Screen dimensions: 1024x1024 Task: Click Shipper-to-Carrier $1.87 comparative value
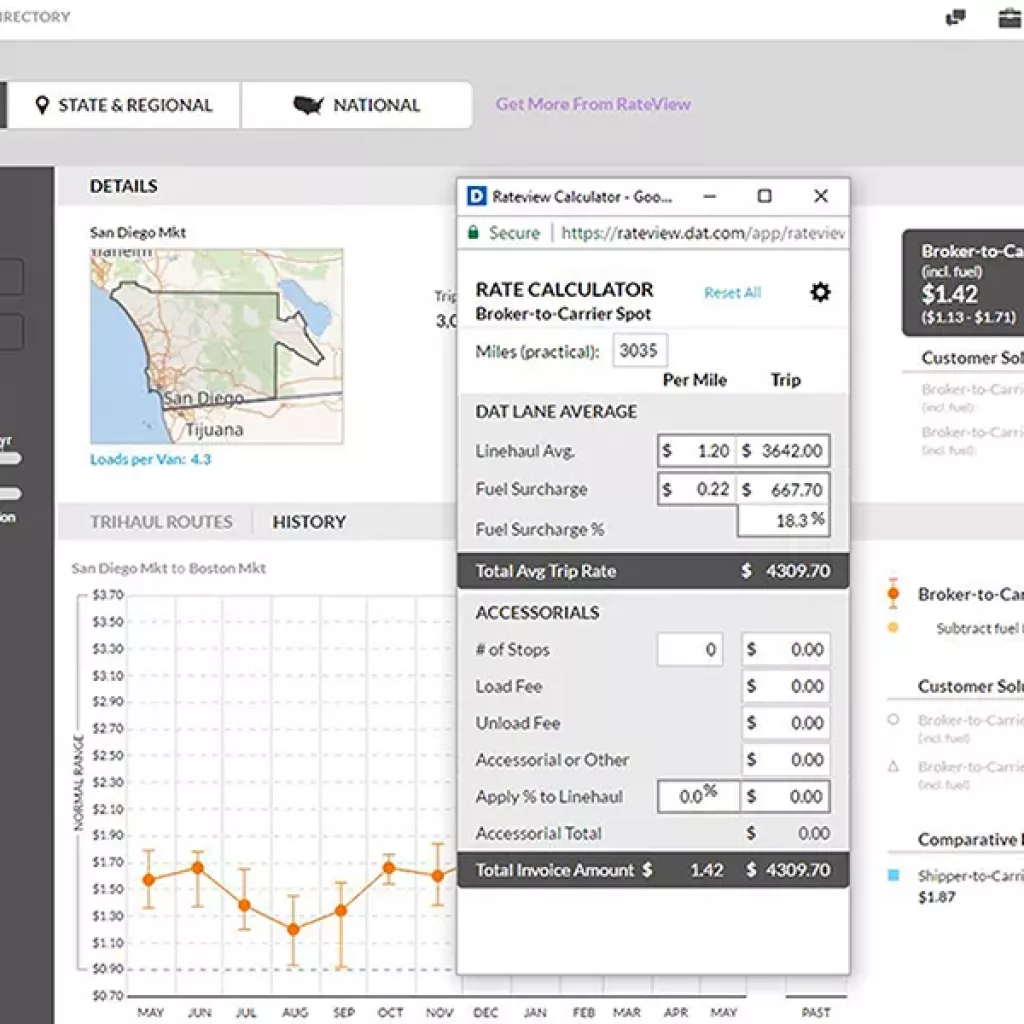tap(936, 897)
